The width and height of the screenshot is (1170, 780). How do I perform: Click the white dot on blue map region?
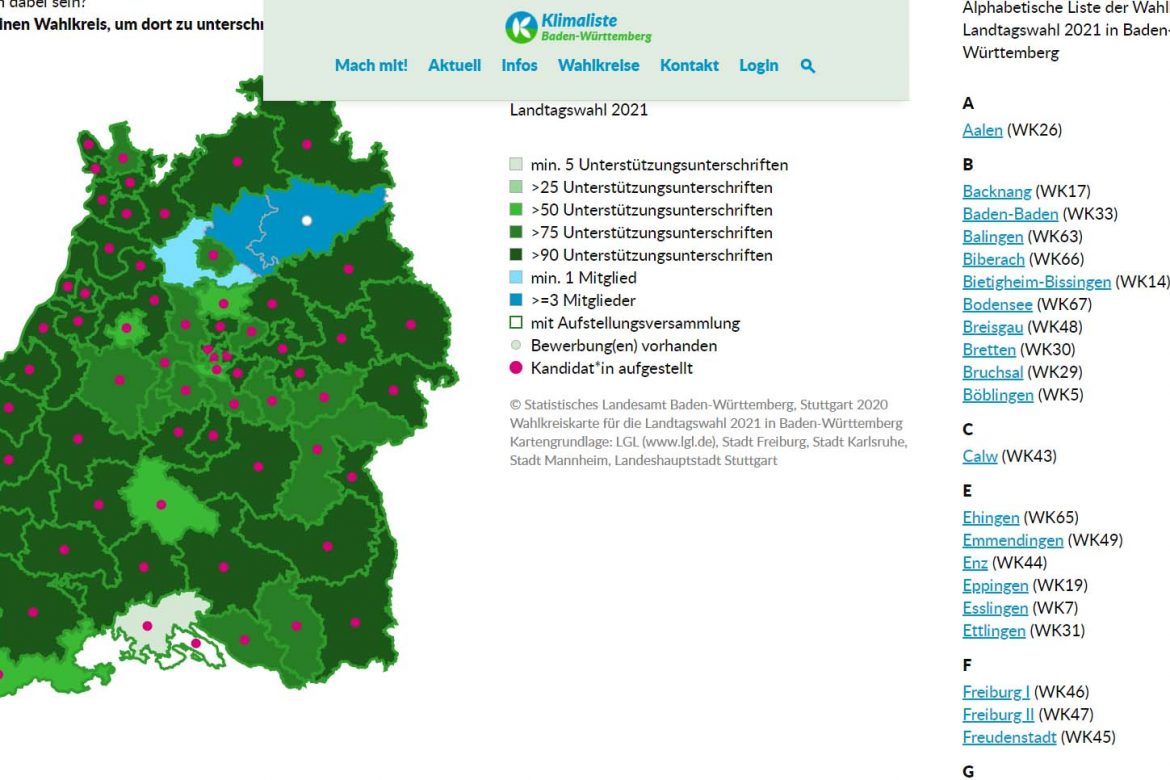click(x=307, y=220)
